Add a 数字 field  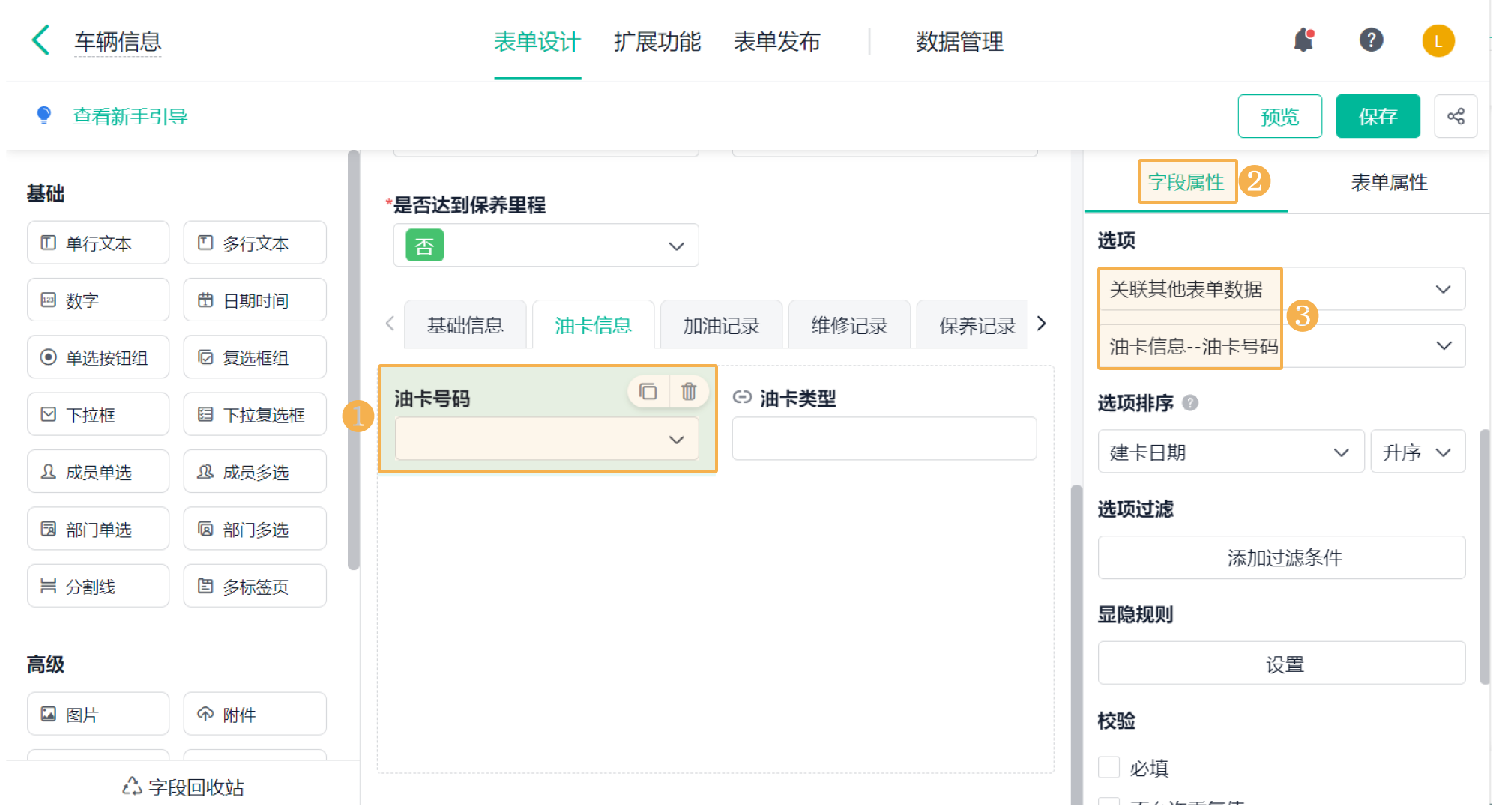click(98, 300)
